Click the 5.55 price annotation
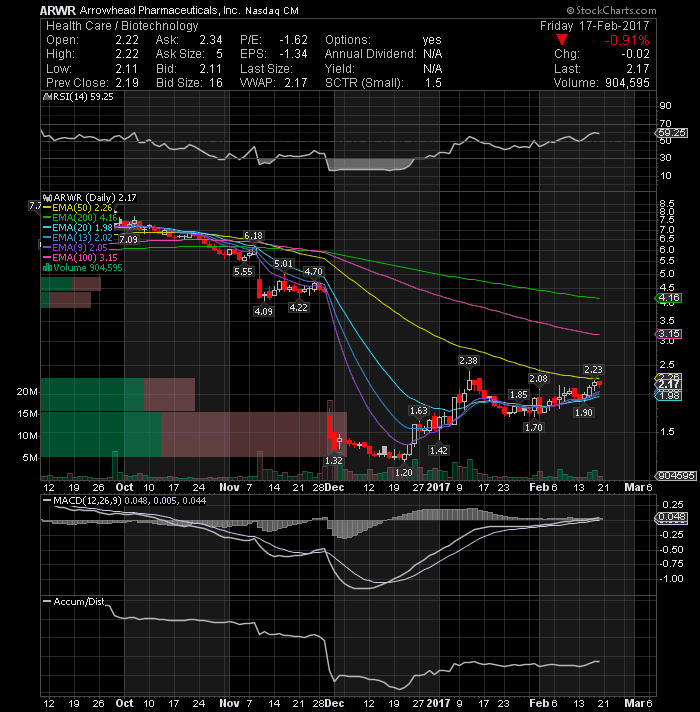The image size is (700, 712). pyautogui.click(x=243, y=272)
